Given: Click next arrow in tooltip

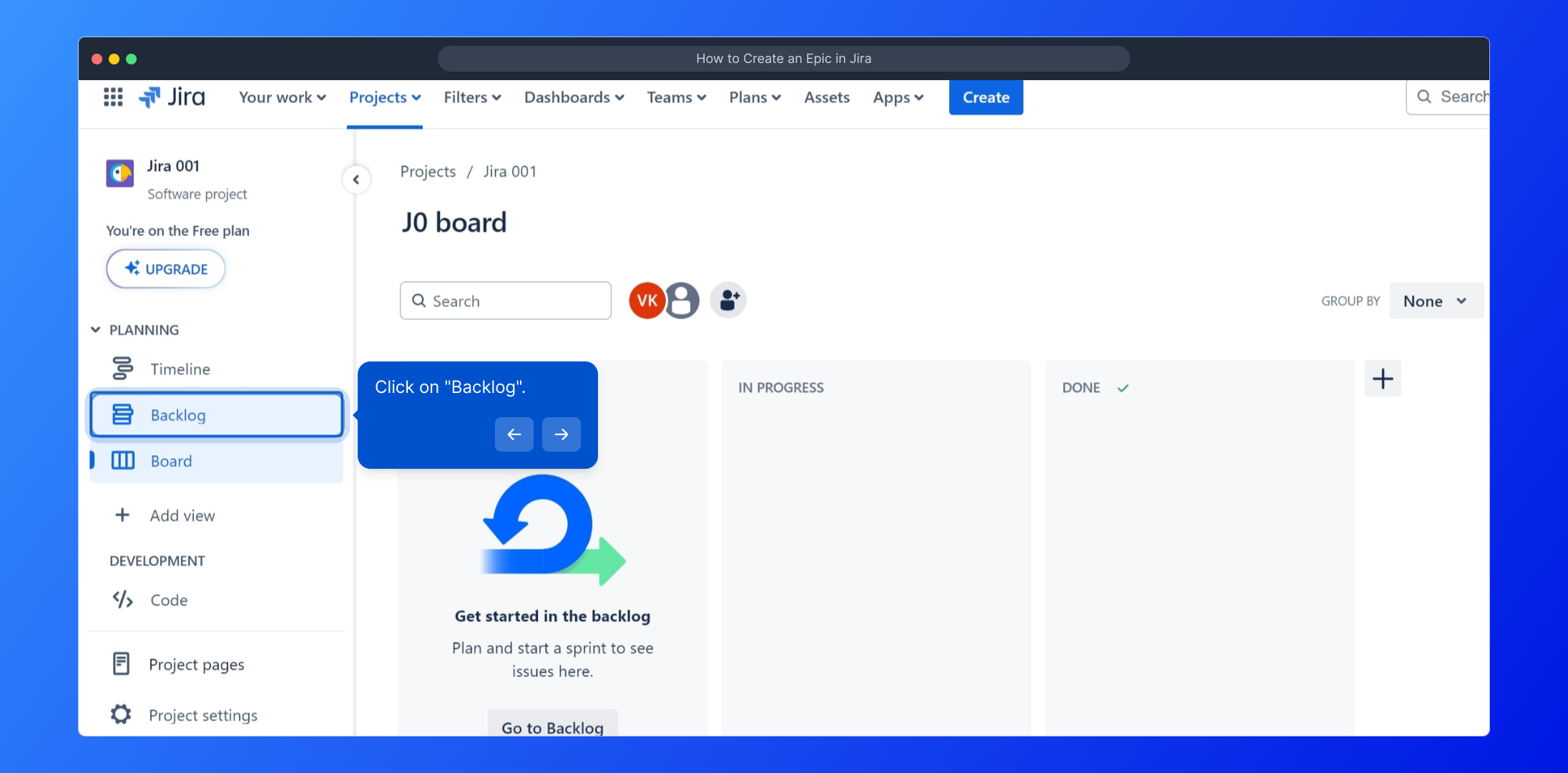Looking at the screenshot, I should click(561, 434).
